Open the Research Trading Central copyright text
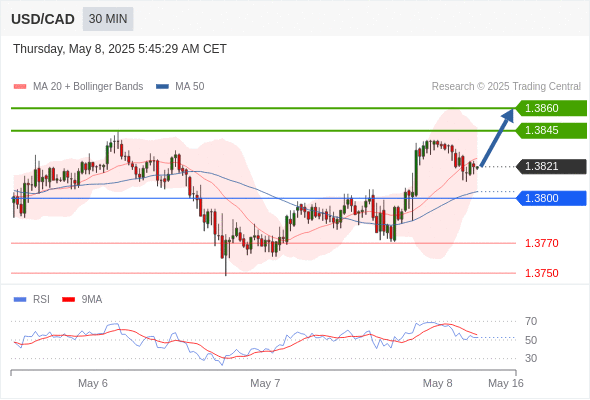This screenshot has width=590, height=400. pos(506,87)
